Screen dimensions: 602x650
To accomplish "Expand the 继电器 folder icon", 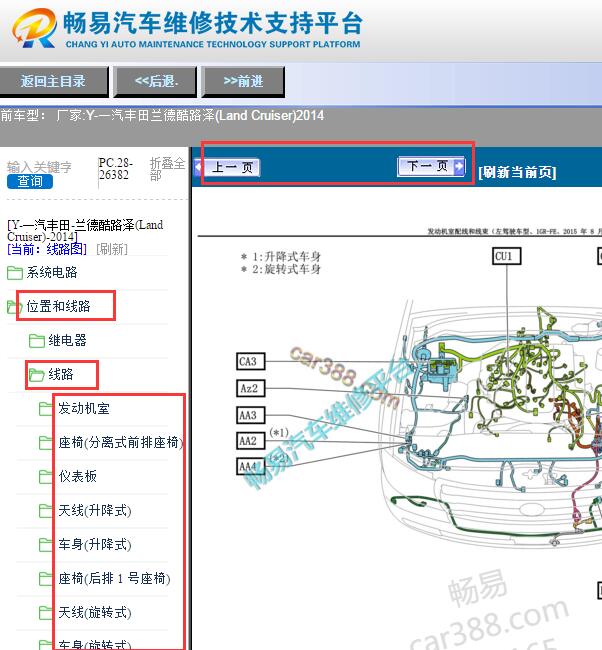I will pyautogui.click(x=36, y=341).
